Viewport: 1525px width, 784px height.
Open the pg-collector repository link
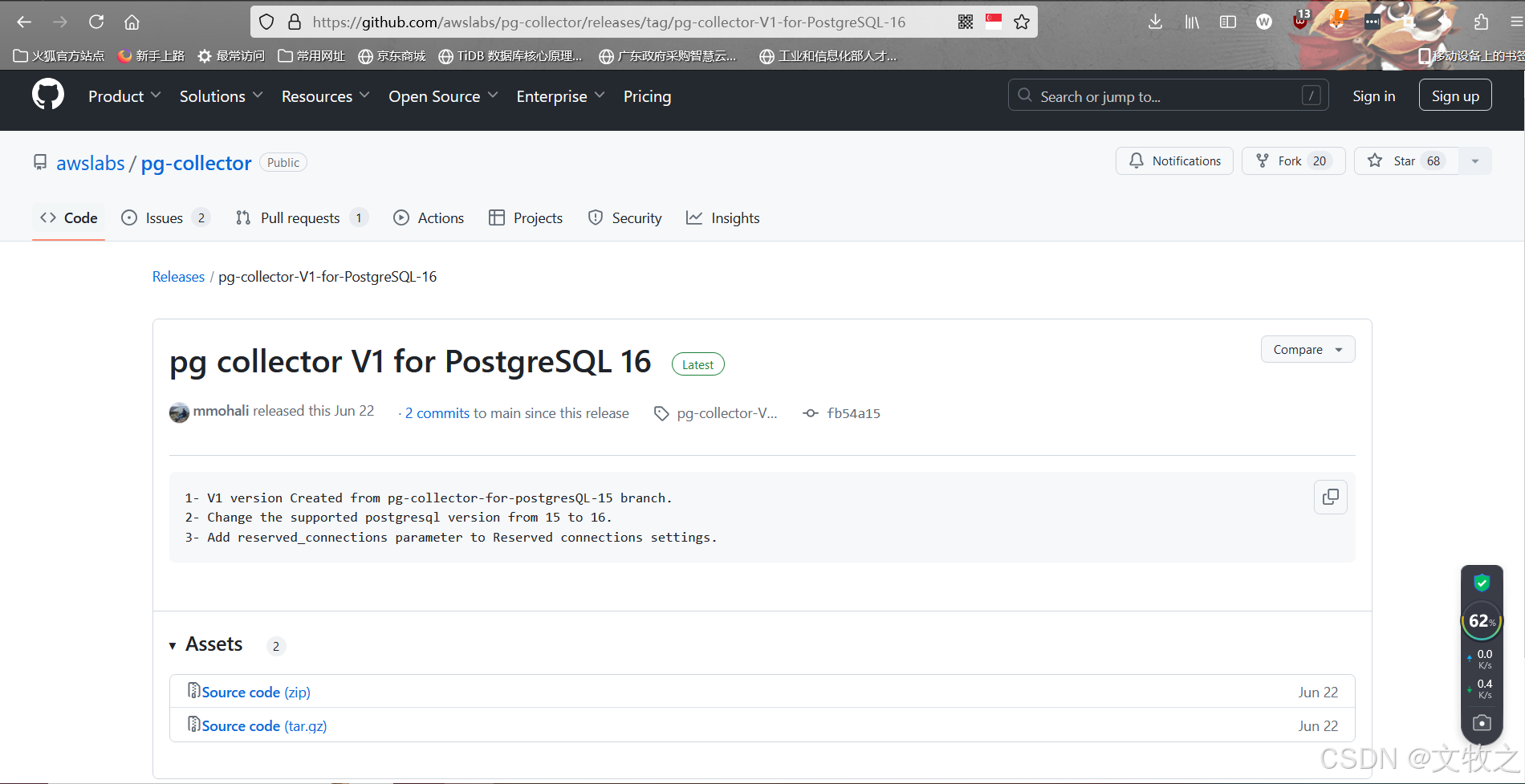[x=197, y=163]
